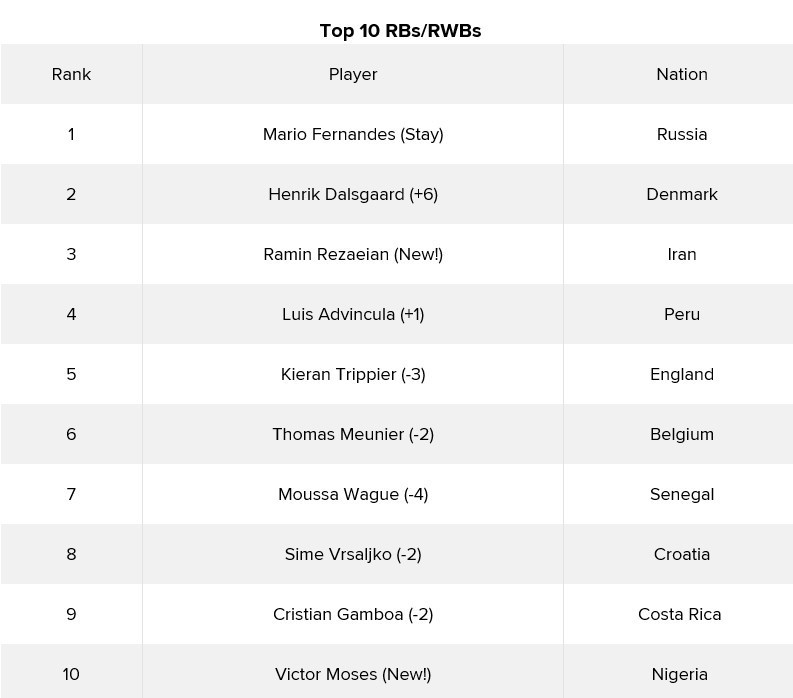The image size is (793, 698).
Task: Select rank number 10 cell
Action: point(71,674)
